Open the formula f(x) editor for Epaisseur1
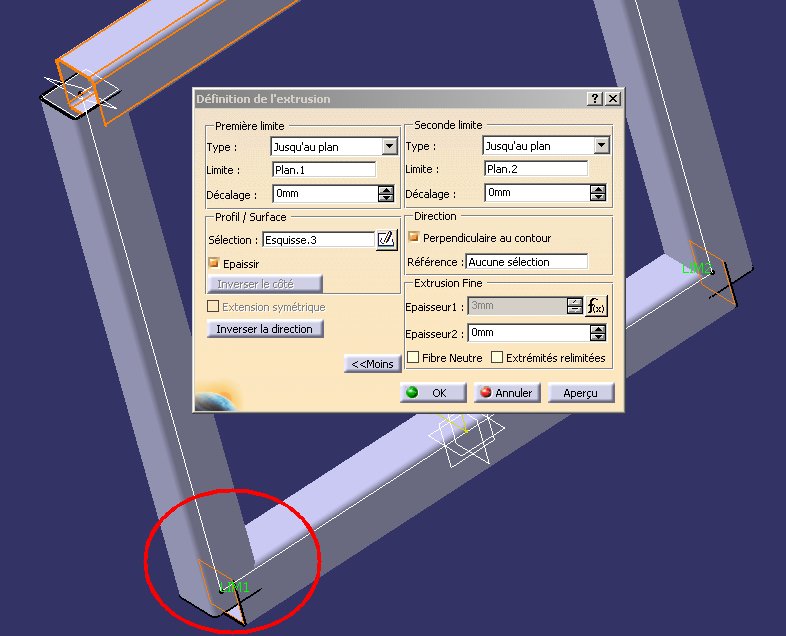 coord(596,306)
